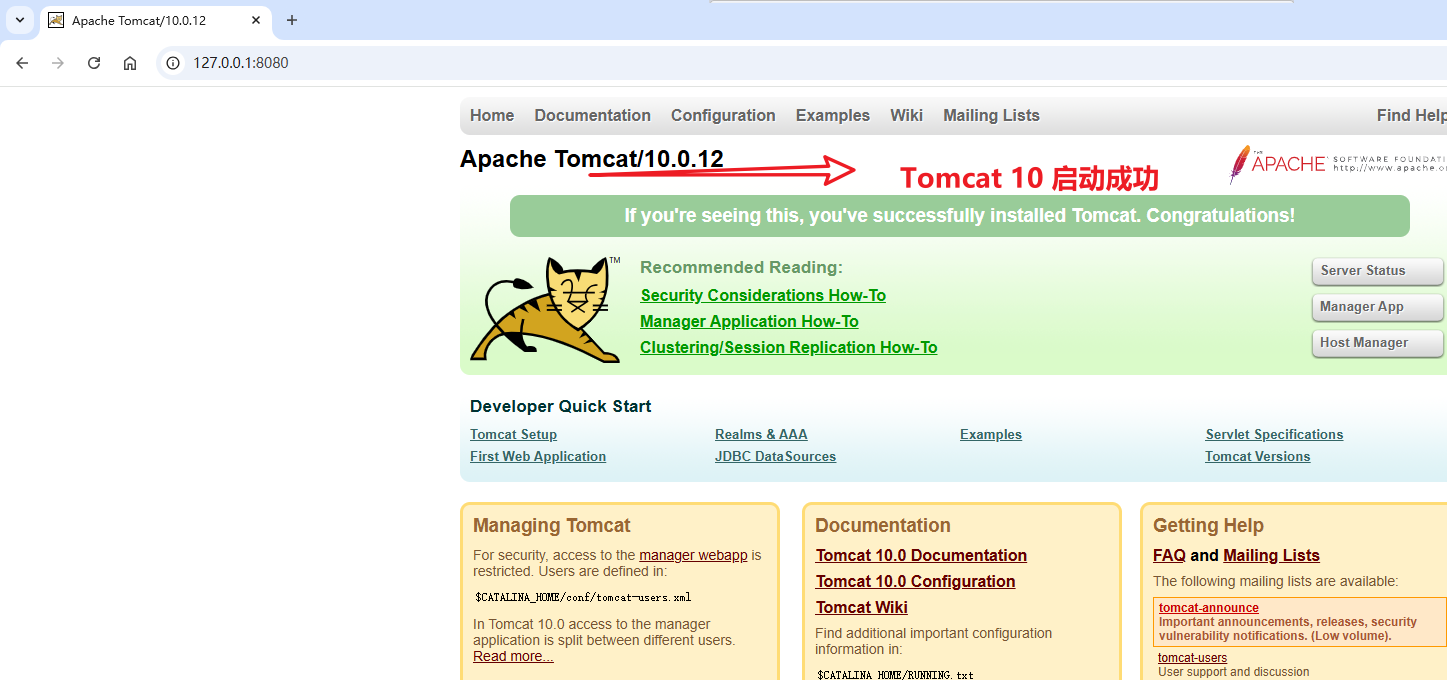
Task: Click the browser forward arrow
Action: (x=58, y=63)
